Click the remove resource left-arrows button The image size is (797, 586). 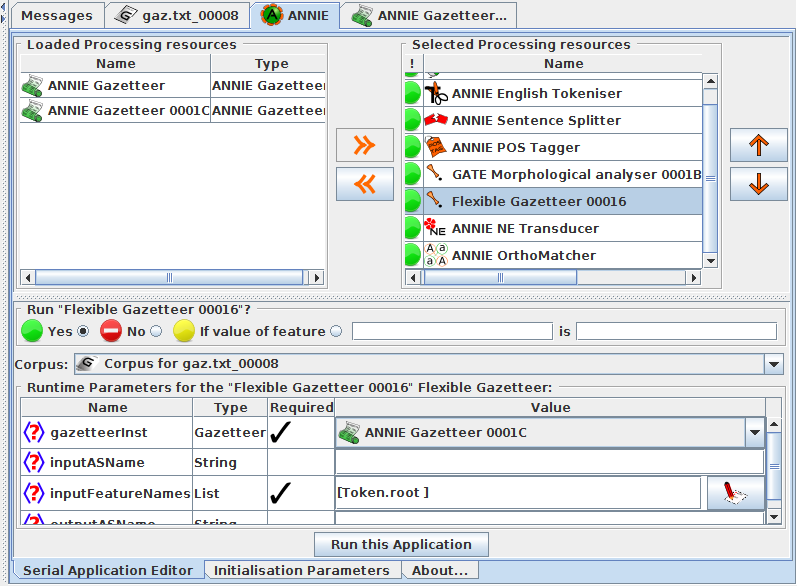[x=365, y=184]
